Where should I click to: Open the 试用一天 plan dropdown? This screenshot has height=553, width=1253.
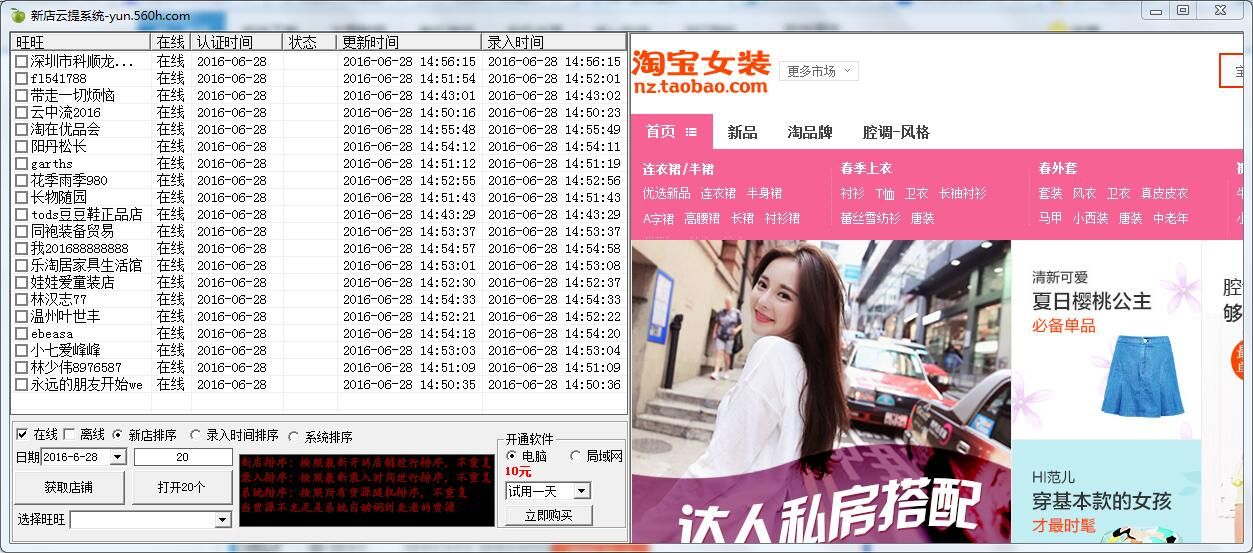coord(582,491)
